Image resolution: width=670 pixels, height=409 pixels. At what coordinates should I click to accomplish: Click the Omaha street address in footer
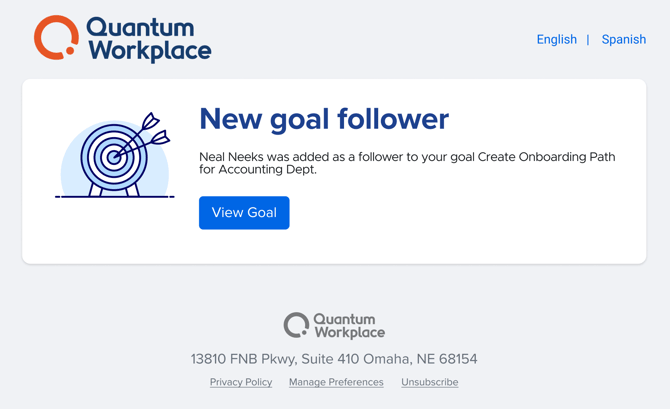click(x=334, y=359)
